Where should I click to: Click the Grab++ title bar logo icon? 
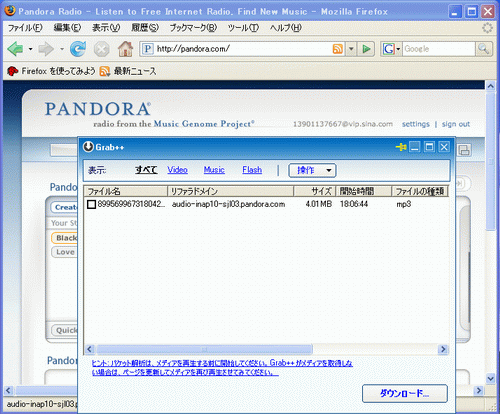(x=88, y=147)
